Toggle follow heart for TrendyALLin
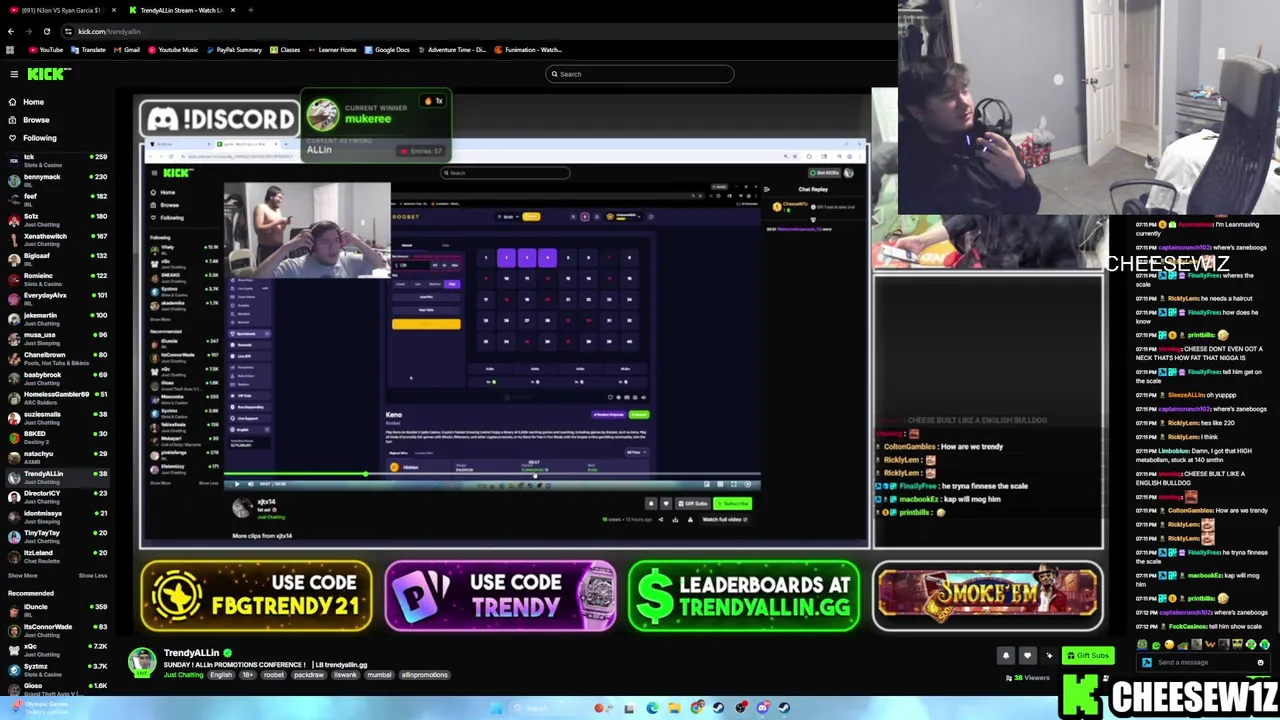The image size is (1280, 720). (1027, 656)
